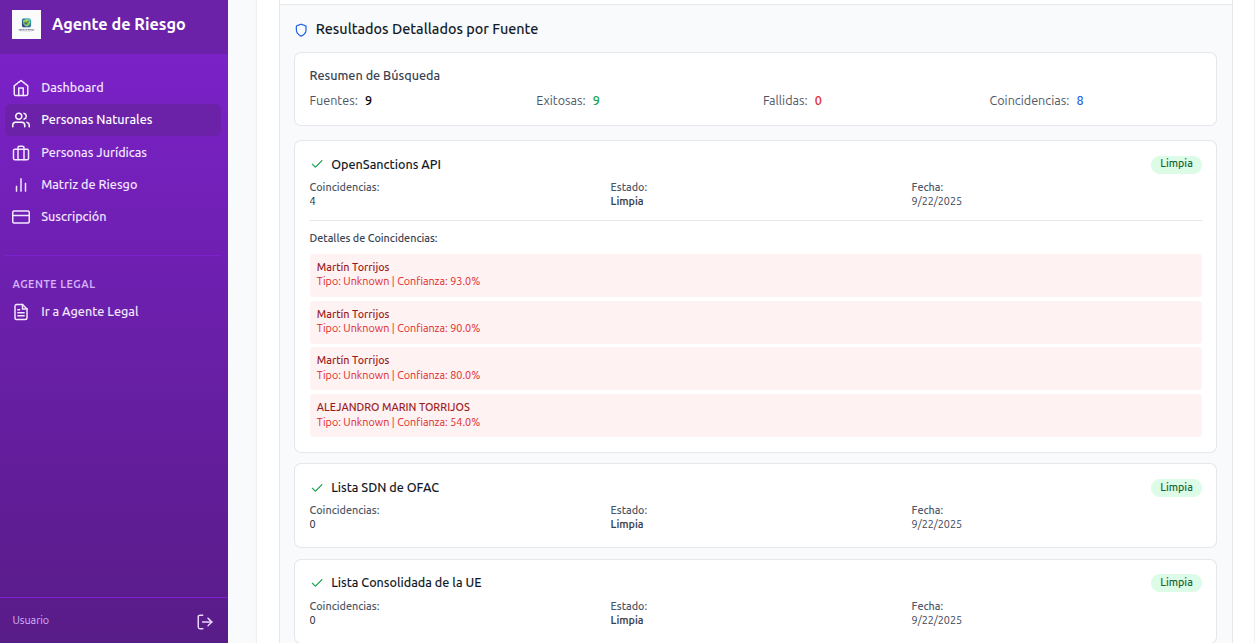Image resolution: width=1255 pixels, height=643 pixels.
Task: Click the green checkmark next to OpenSanctions API
Action: (x=317, y=164)
